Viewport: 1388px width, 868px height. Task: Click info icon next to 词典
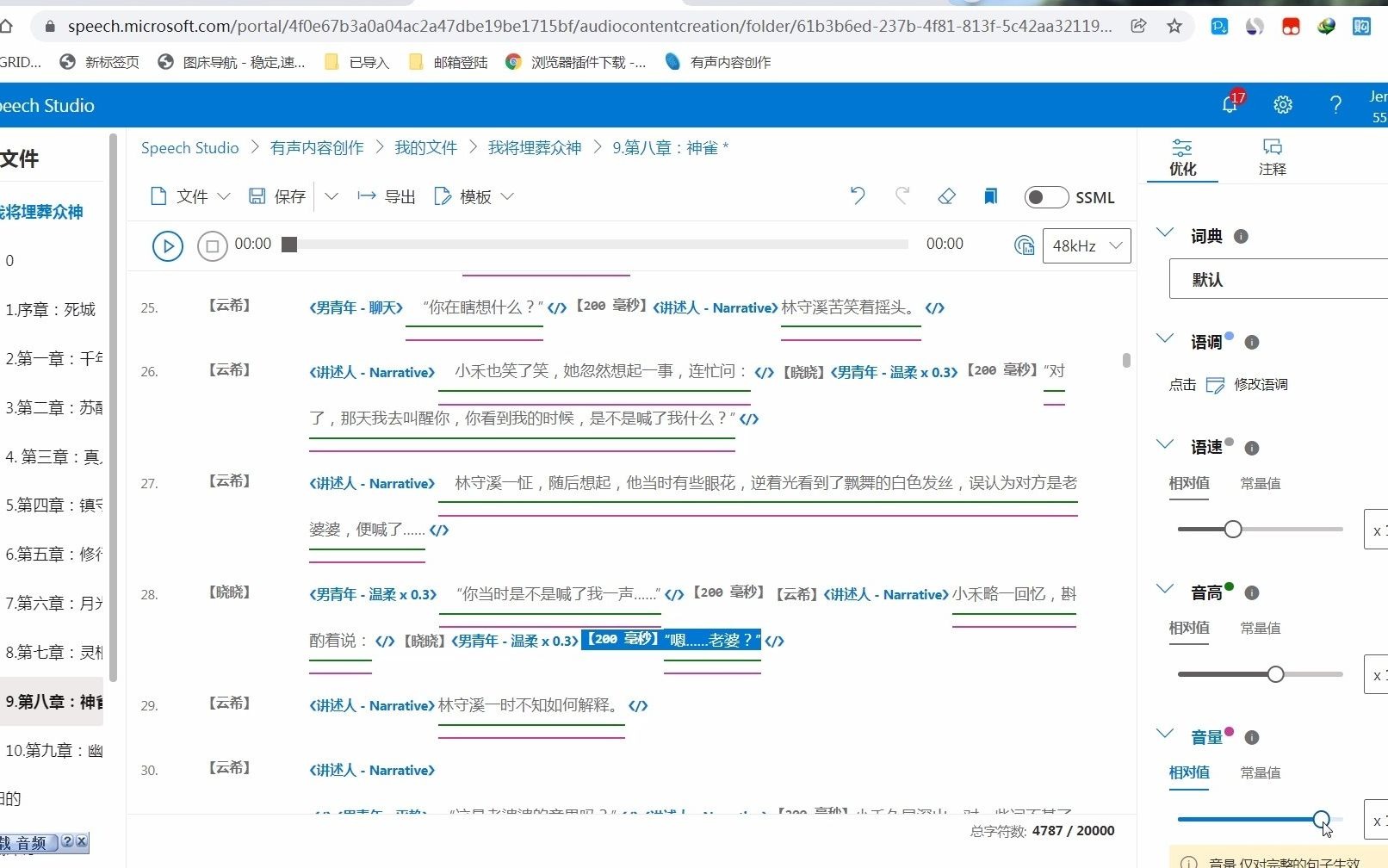[x=1241, y=236]
